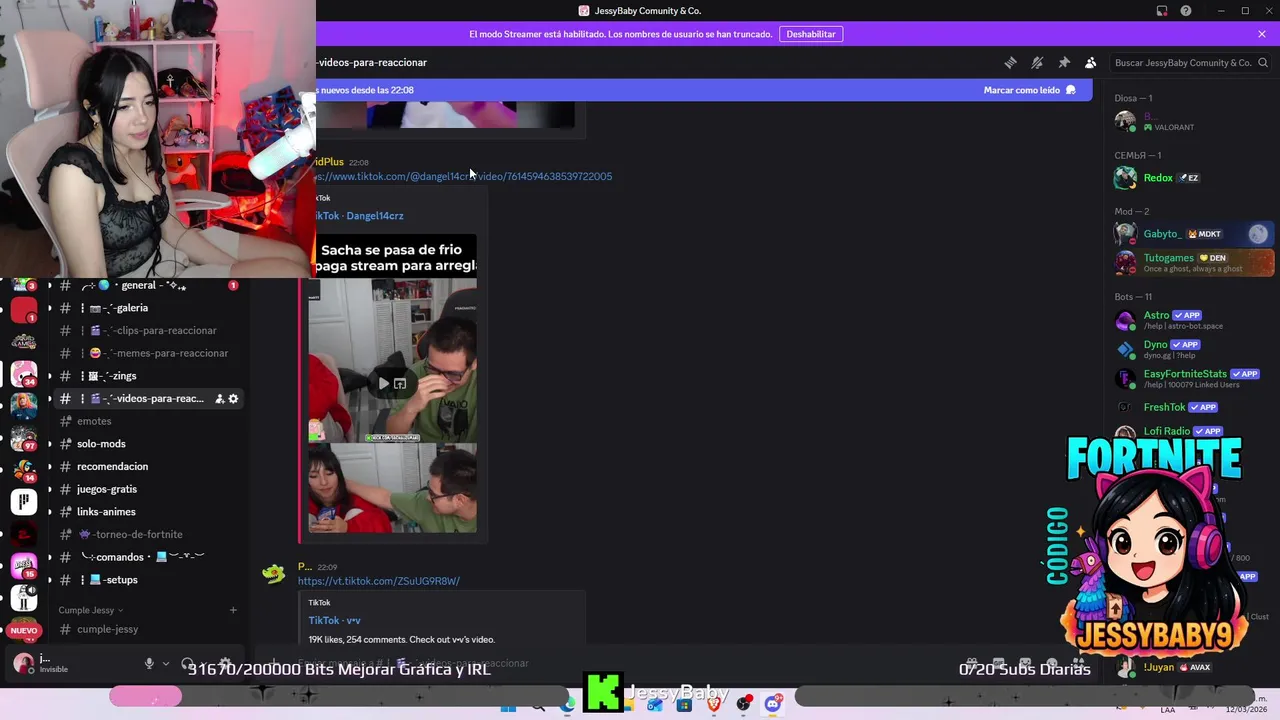Open the EasyFortniteStats bot profile
Viewport: 1280px width, 720px height.
[x=1193, y=378]
